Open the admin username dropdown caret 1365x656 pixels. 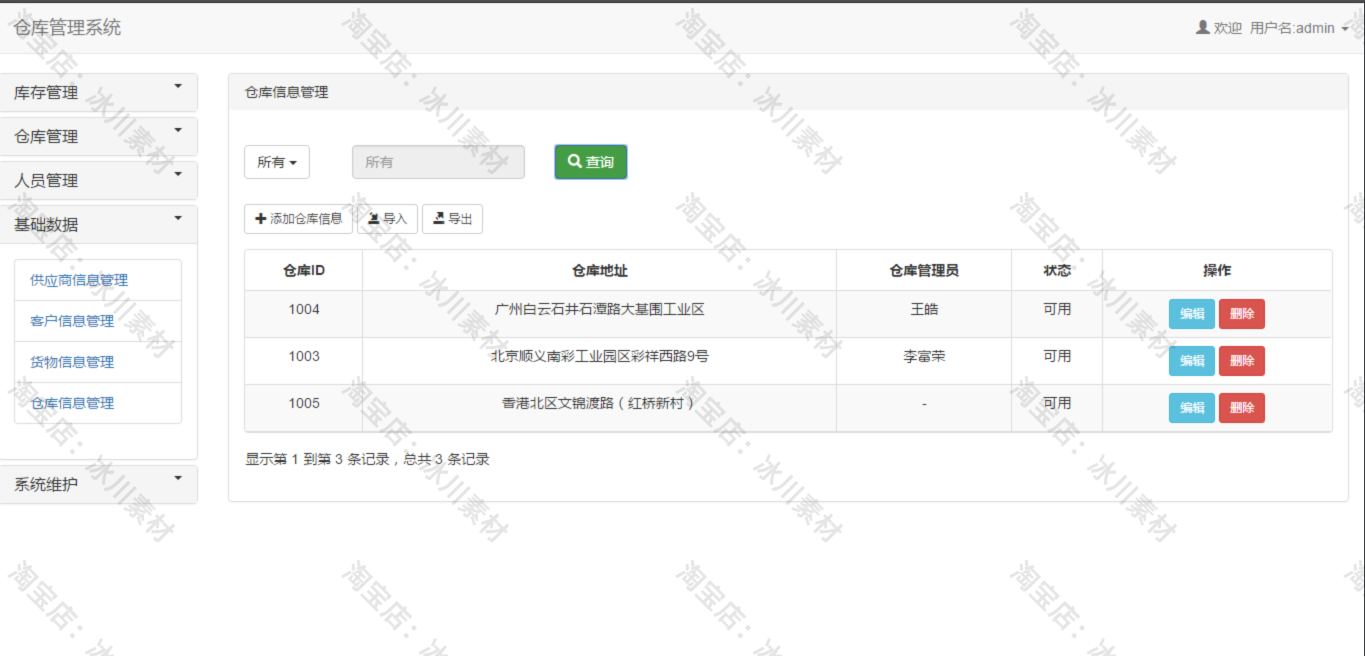coord(1345,29)
